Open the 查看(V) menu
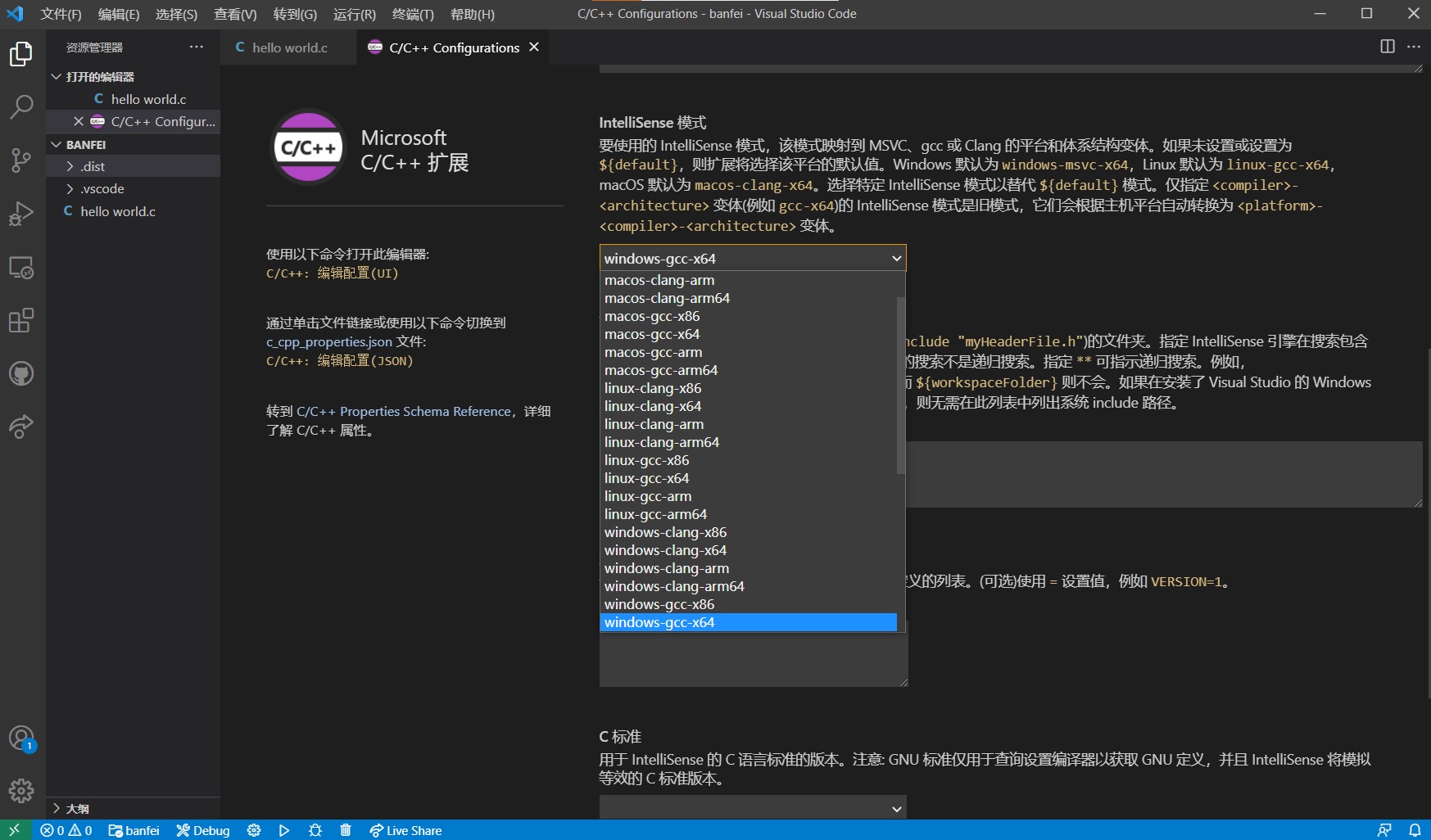Screen dimensions: 1431x840 pos(235,14)
